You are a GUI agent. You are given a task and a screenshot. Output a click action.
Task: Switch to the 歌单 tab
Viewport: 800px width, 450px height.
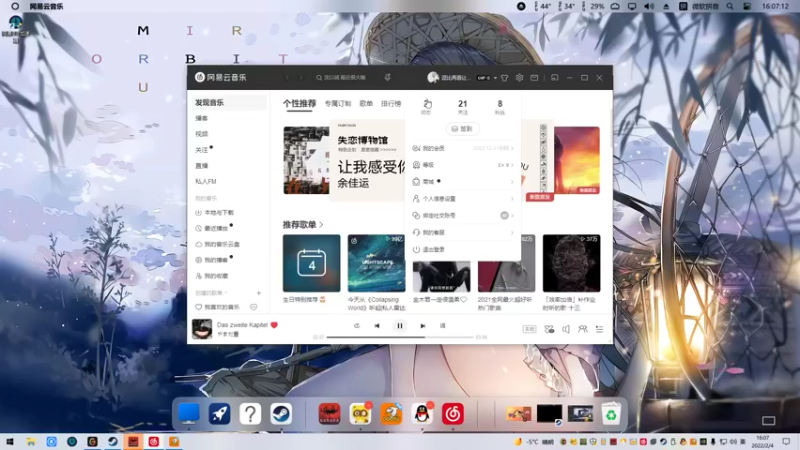pyautogui.click(x=366, y=104)
